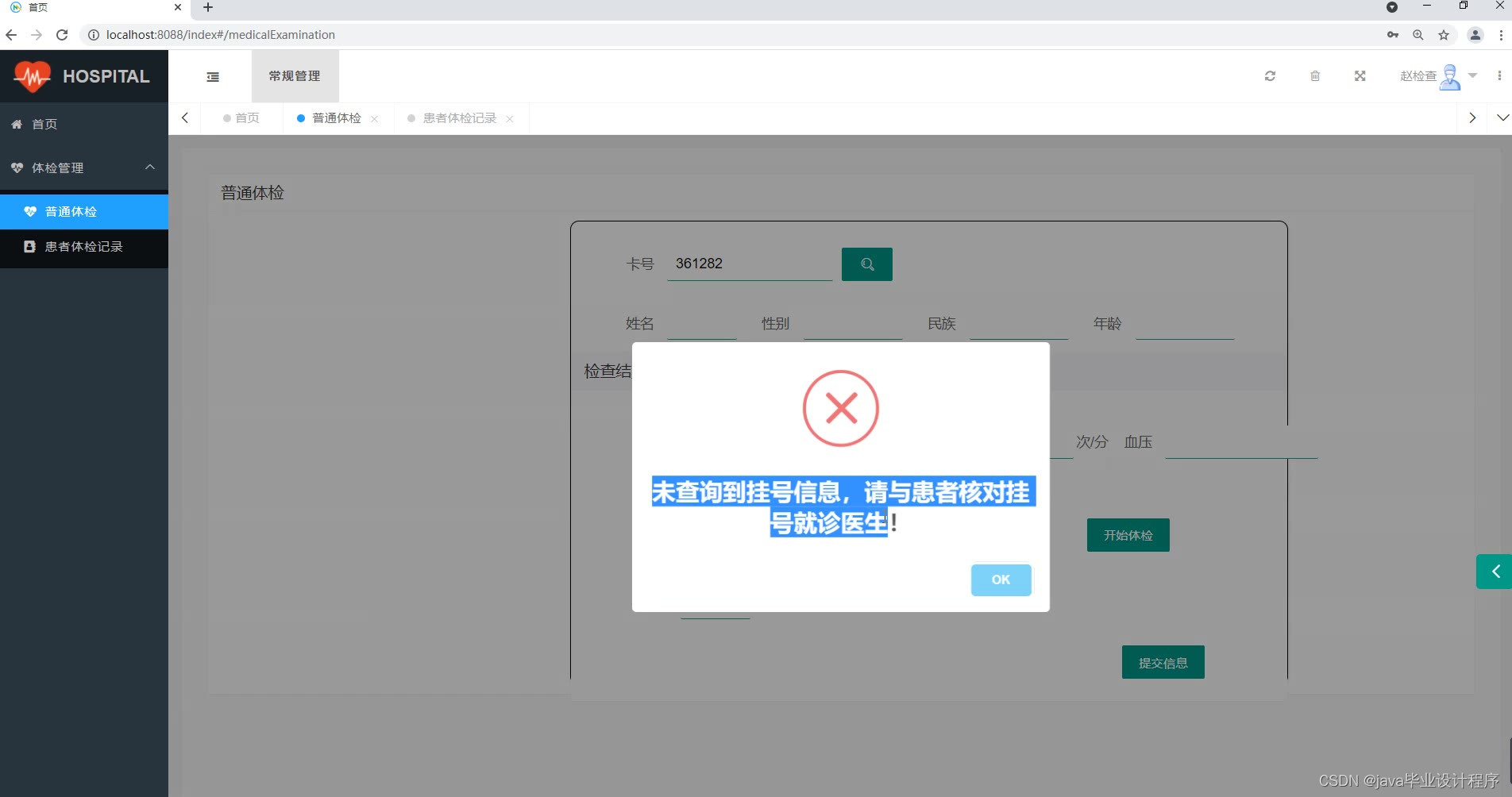Open a new browser tab with plus
The height and width of the screenshot is (797, 1512).
coord(208,7)
